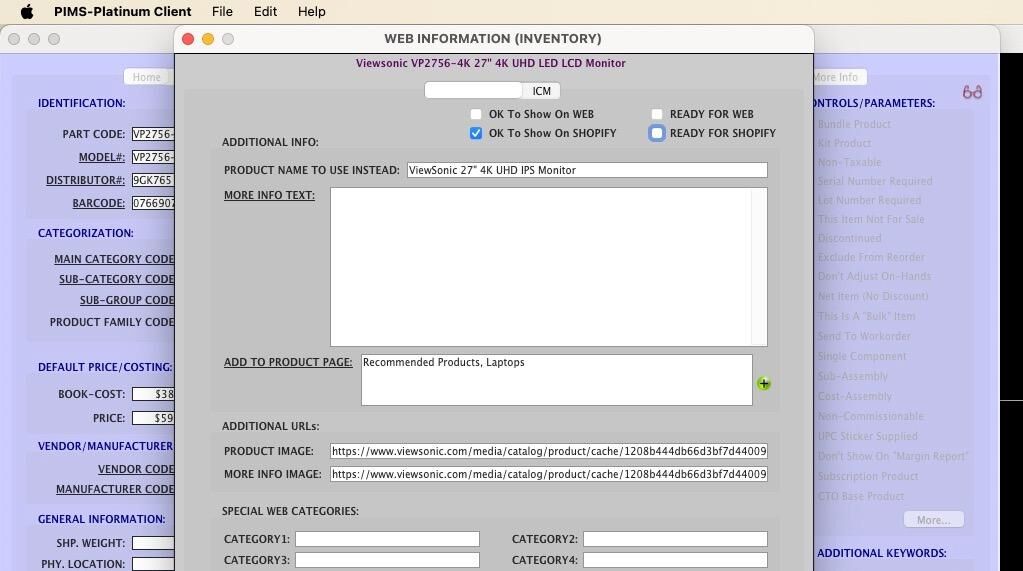Click the glasses icon in the inventory window

(972, 92)
